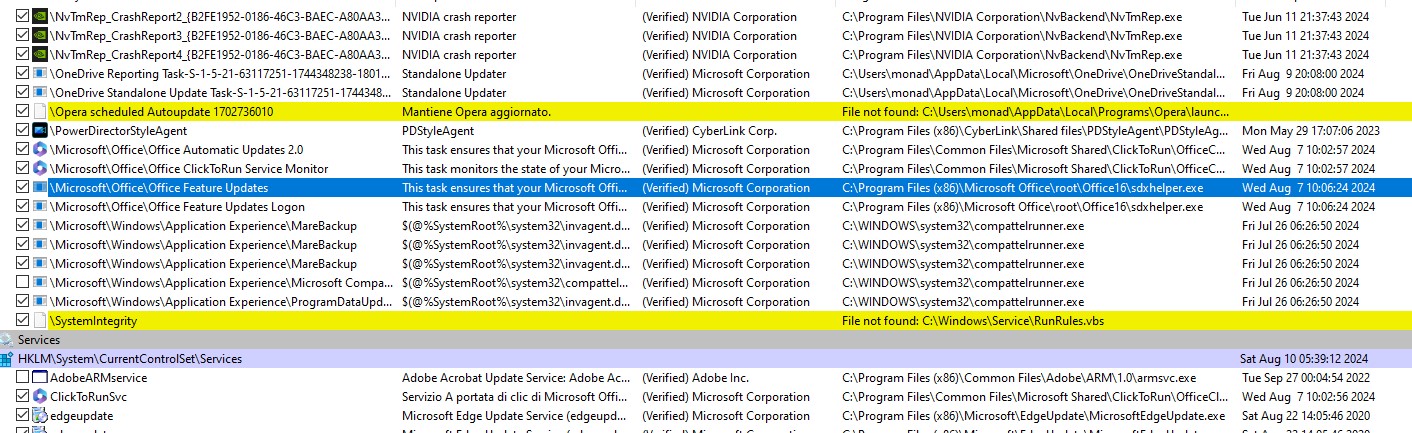Click the PowerDirectorStyleAgent icon
Screen dimensions: 1412x433
point(40,131)
